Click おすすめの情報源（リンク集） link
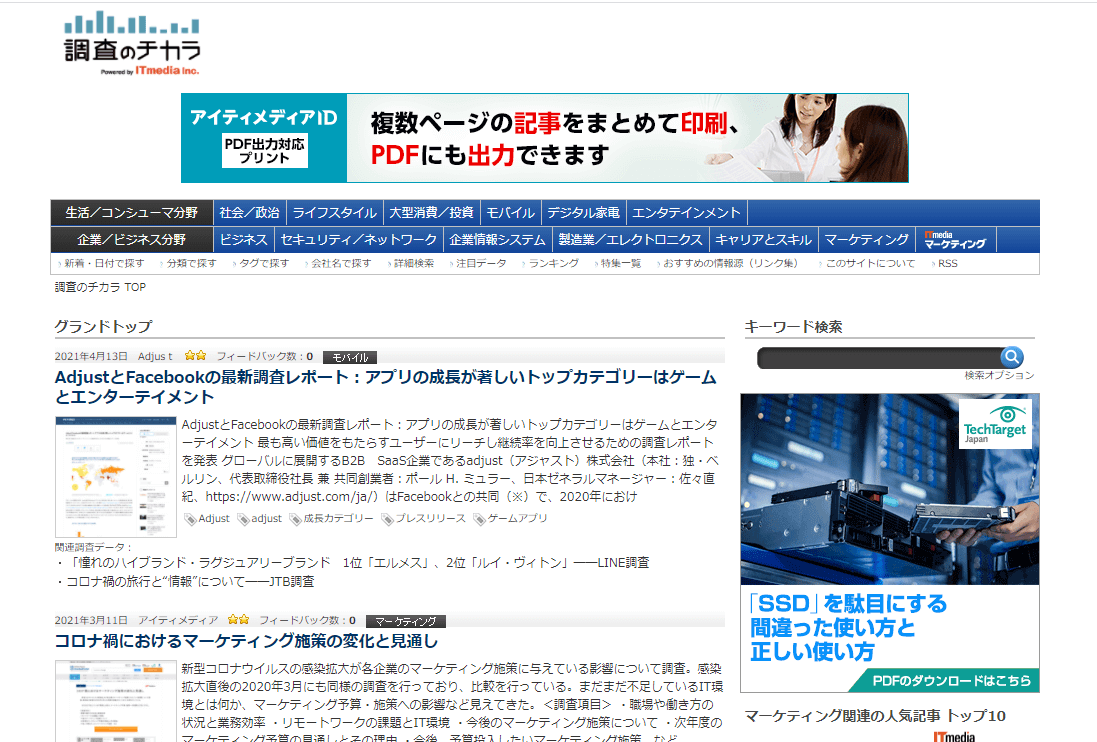Image resolution: width=1097 pixels, height=742 pixels. (730, 264)
